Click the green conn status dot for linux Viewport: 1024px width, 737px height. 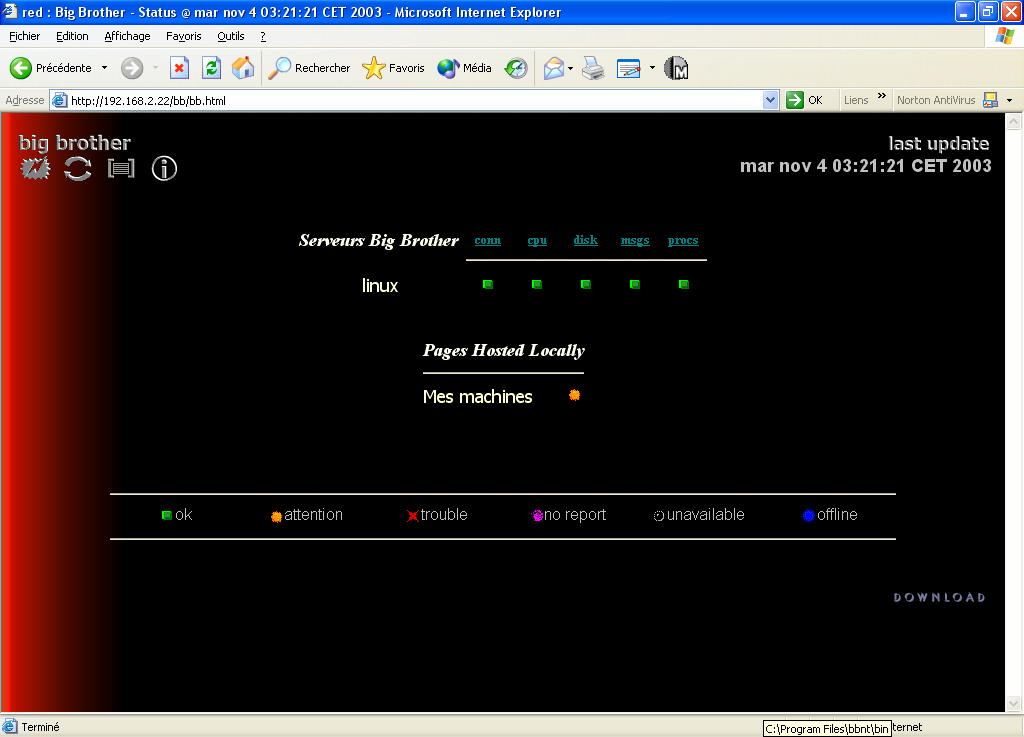(488, 285)
